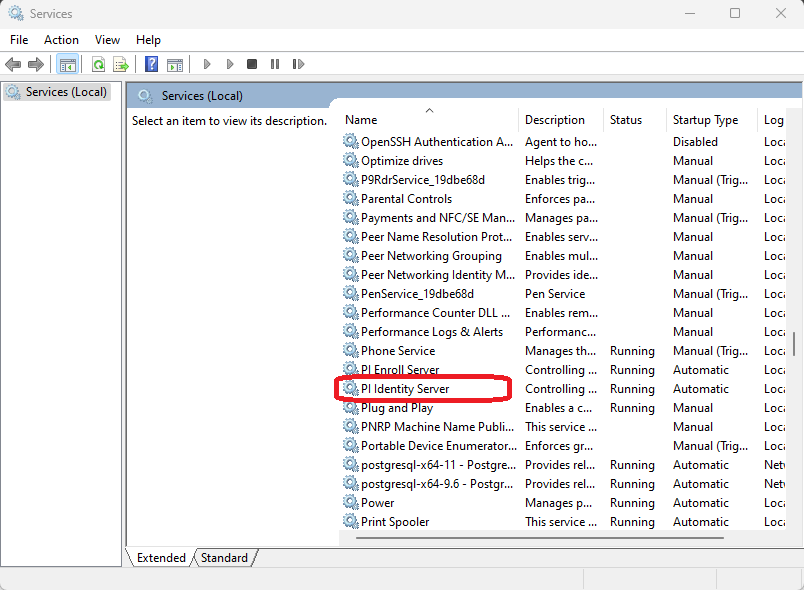Sort services by the Name column header
Viewport: 804px width, 590px height.
pos(430,119)
